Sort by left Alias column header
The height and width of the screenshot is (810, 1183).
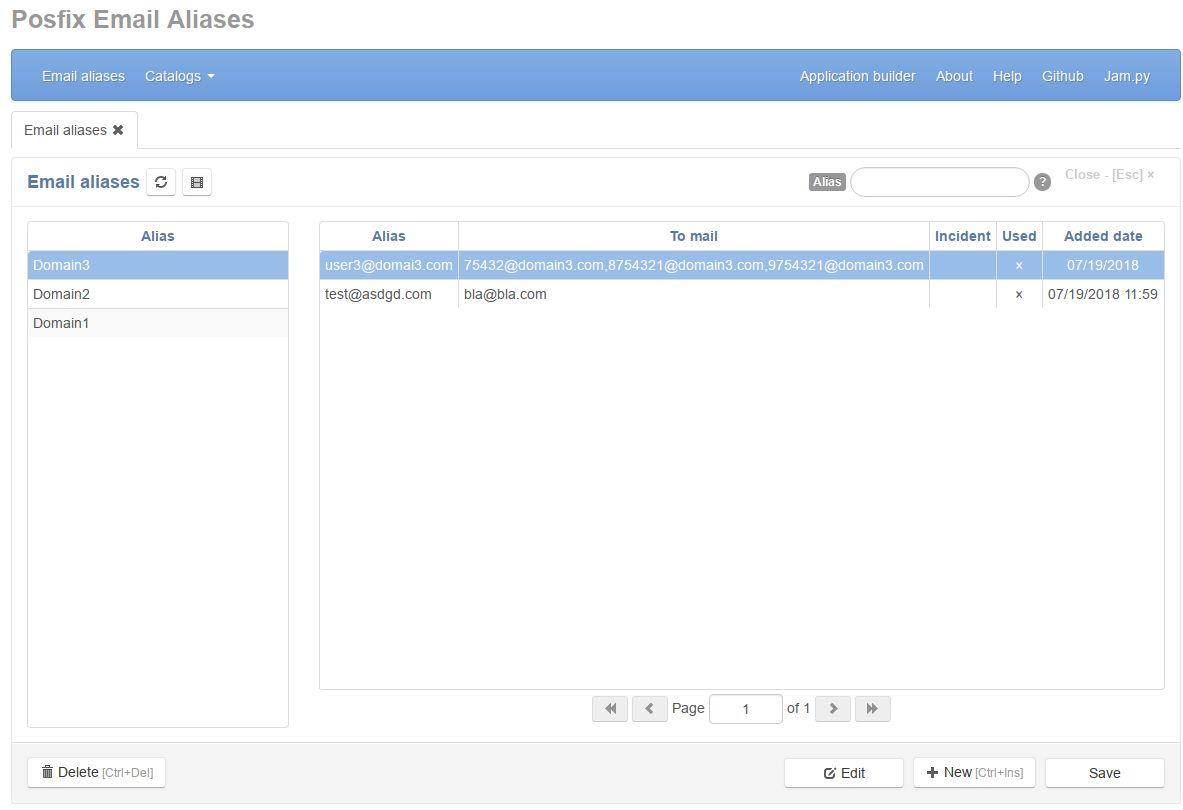click(x=158, y=236)
